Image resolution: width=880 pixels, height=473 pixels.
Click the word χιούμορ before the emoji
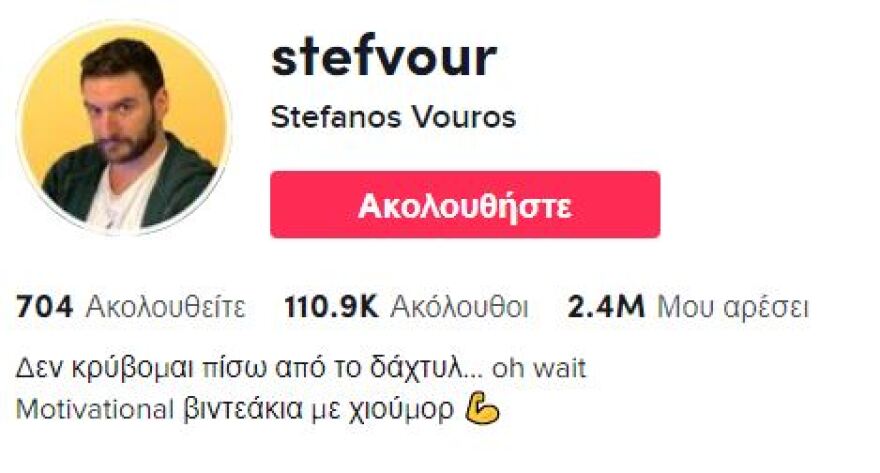401,411
